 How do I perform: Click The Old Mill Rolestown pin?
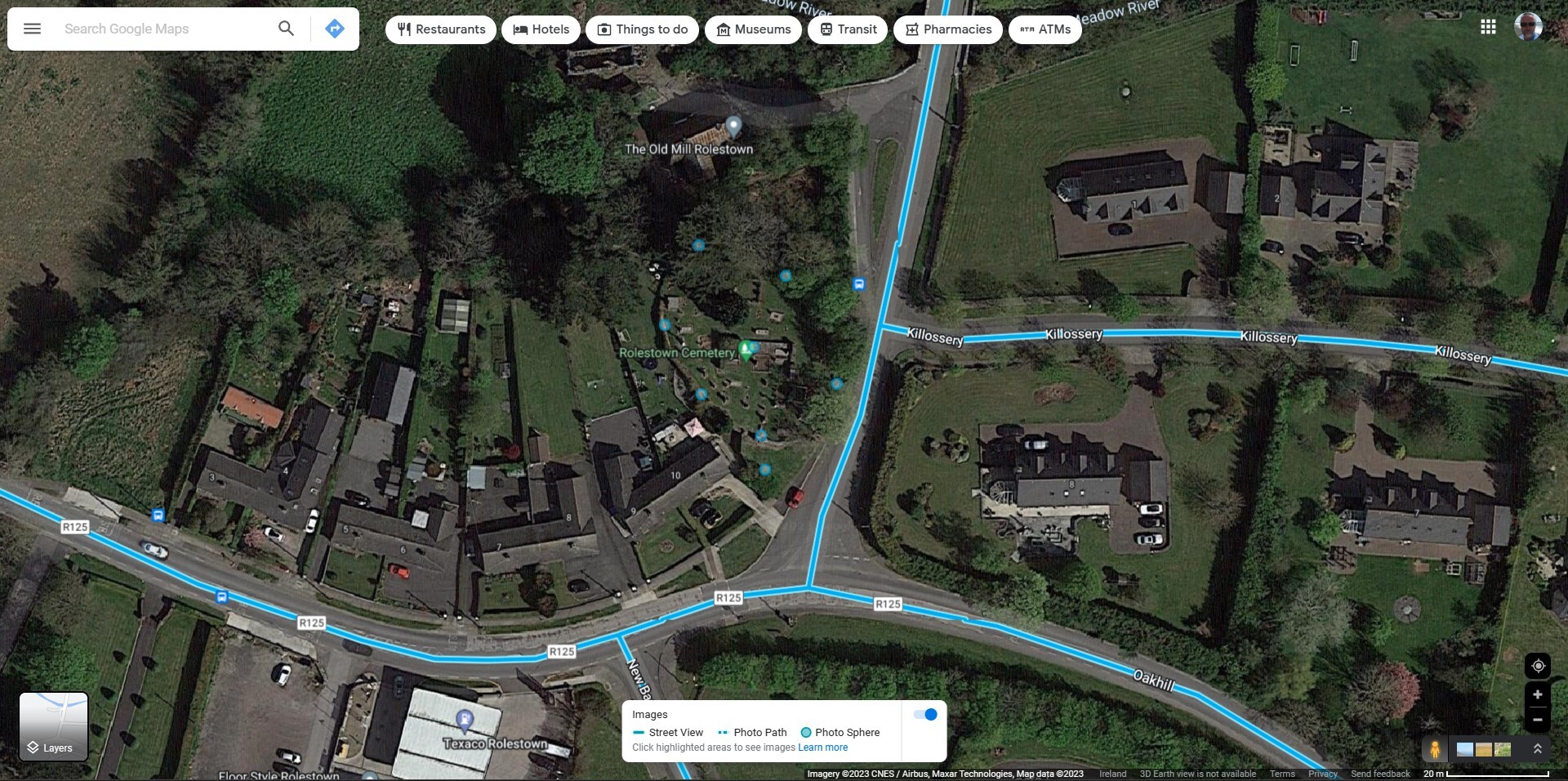click(733, 127)
